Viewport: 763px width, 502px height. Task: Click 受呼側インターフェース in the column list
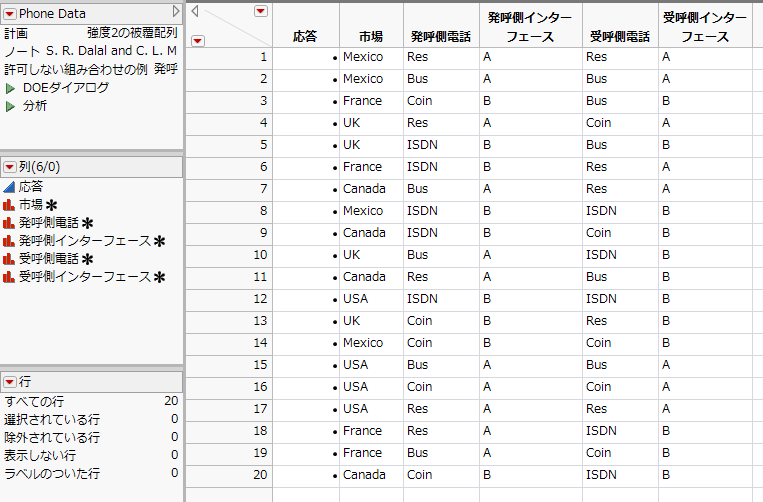coord(85,277)
